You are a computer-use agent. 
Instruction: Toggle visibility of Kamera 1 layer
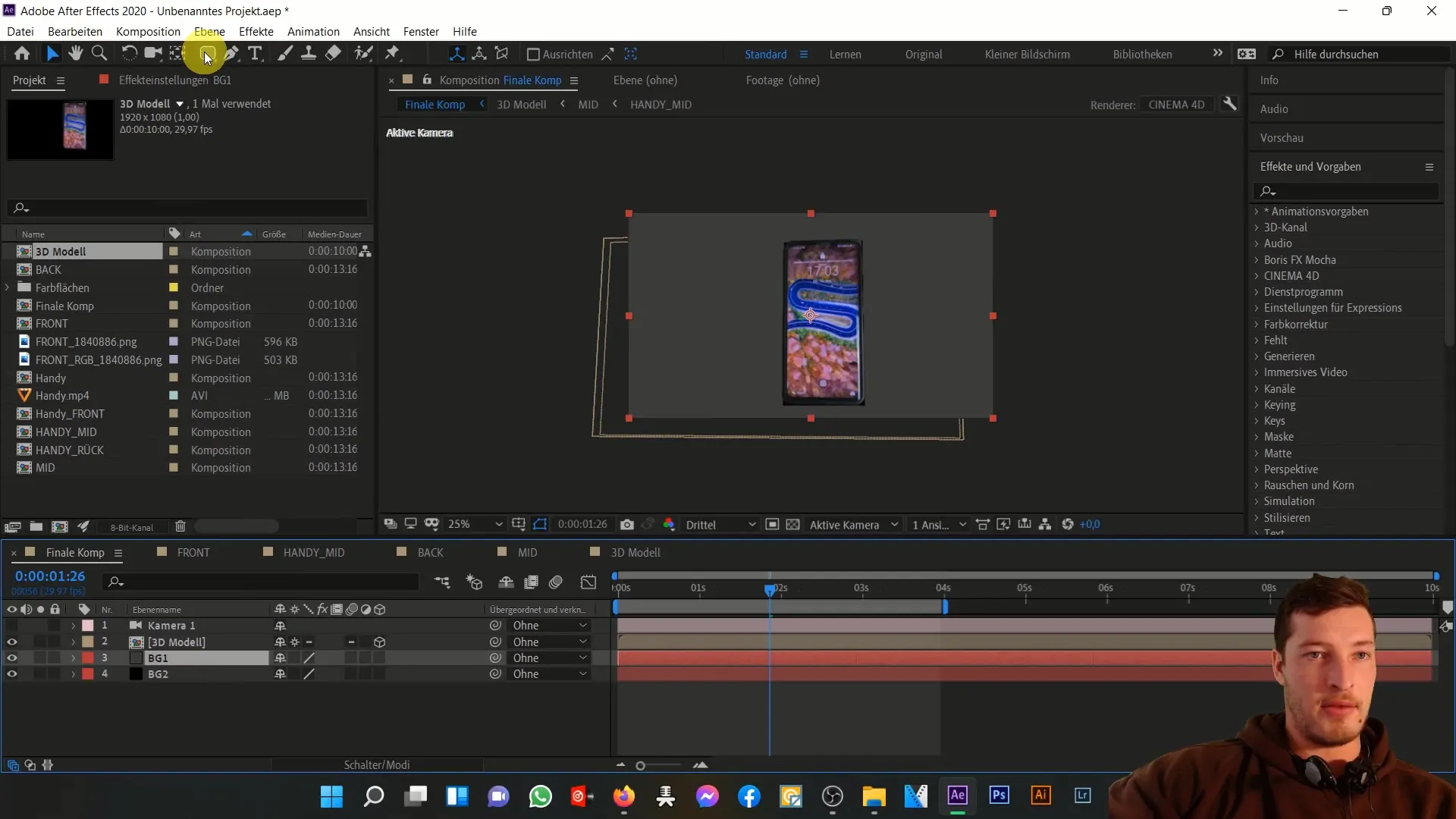[x=11, y=625]
